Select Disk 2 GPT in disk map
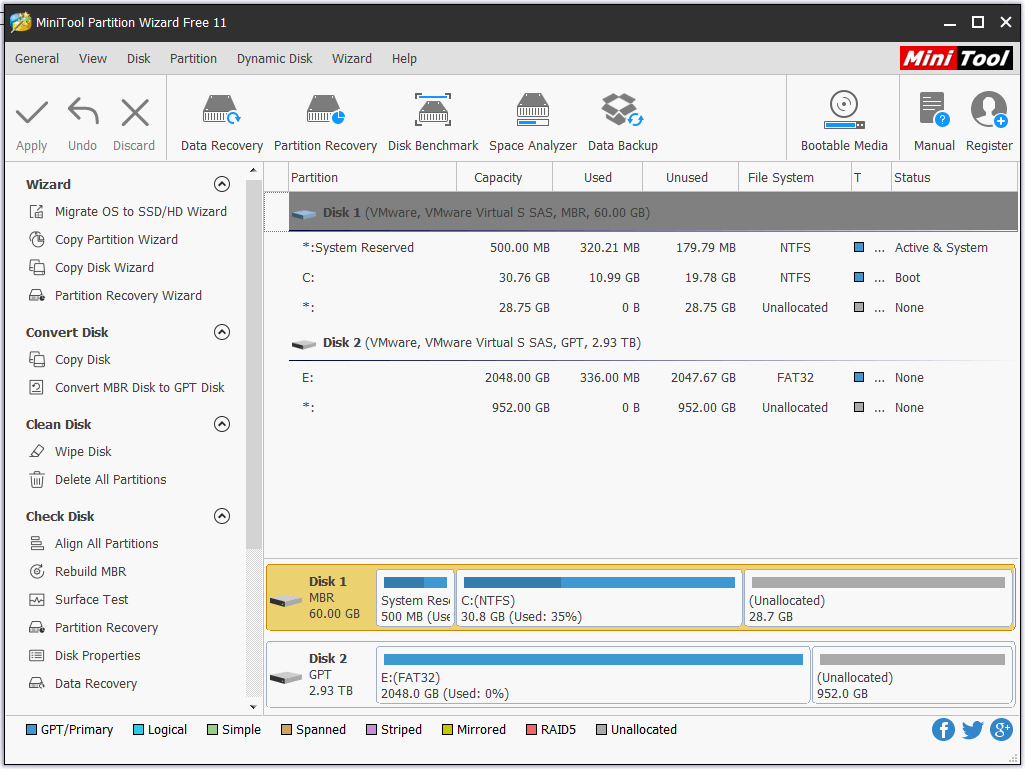The image size is (1025, 769). tap(320, 675)
